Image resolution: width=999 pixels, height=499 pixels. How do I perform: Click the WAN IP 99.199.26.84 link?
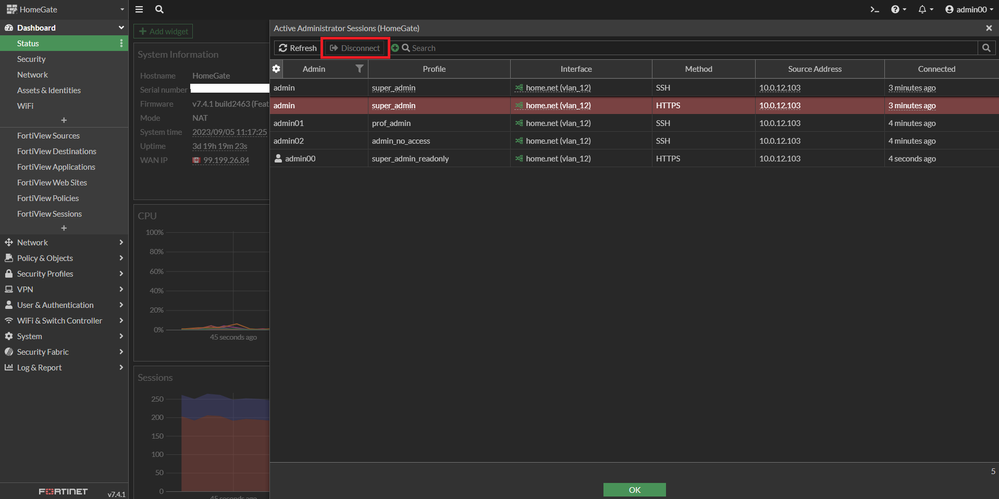[226, 159]
